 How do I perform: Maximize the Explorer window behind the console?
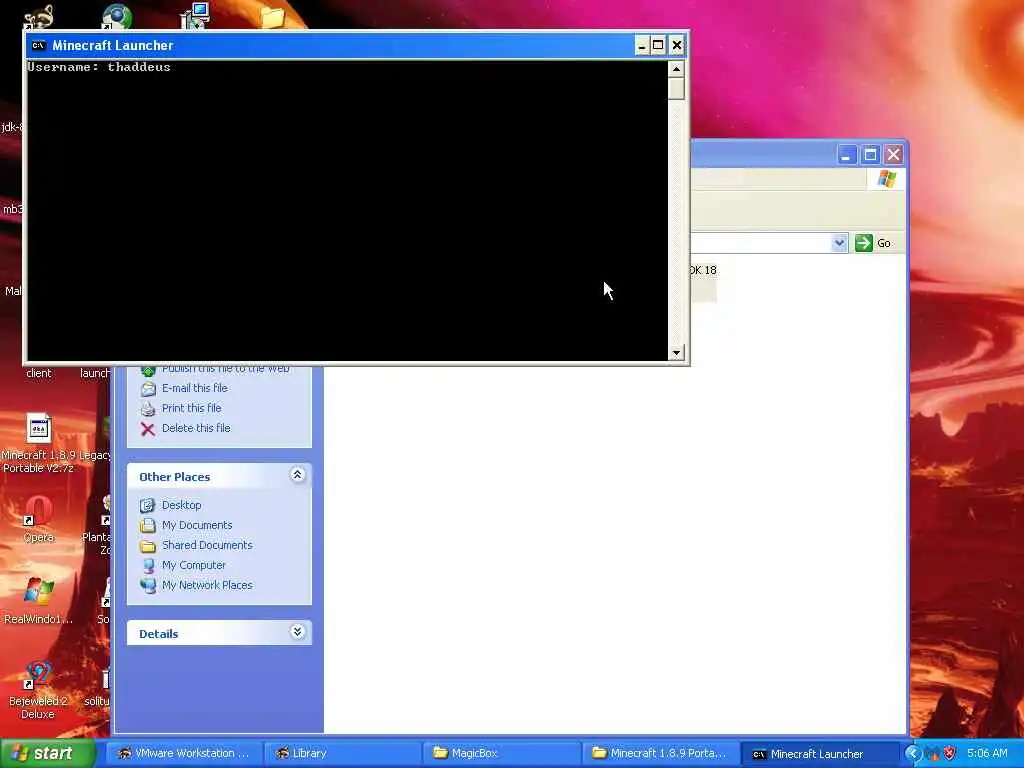tap(870, 155)
